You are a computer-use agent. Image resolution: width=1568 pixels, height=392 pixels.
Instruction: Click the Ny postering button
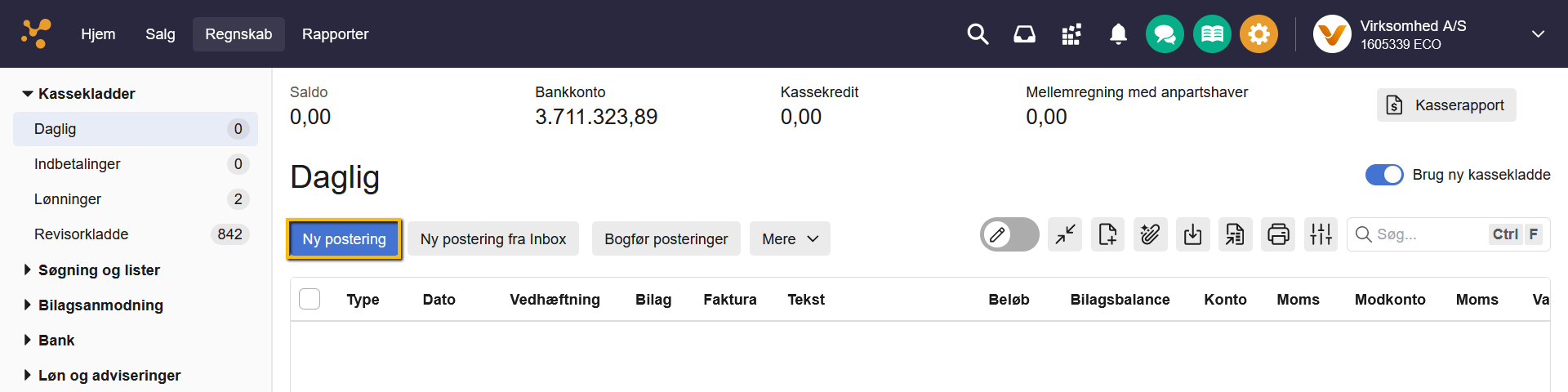click(x=344, y=239)
